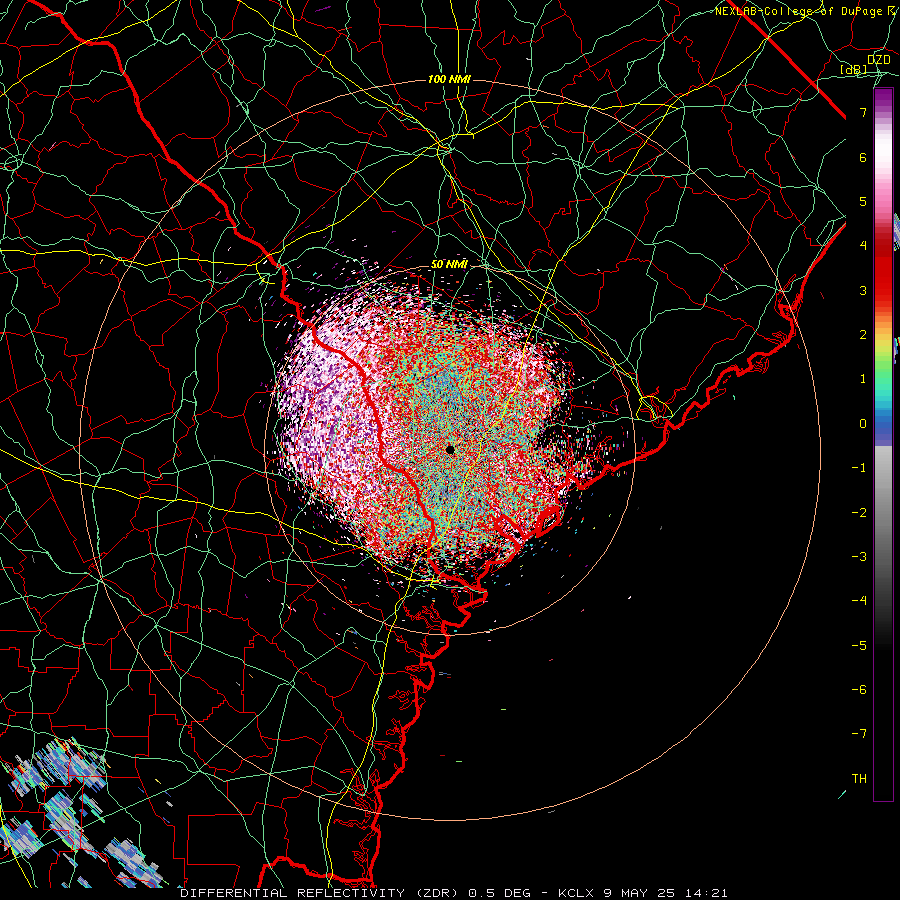900x900 pixels.
Task: Click the "100 NMI" range ring label
Action: click(449, 79)
